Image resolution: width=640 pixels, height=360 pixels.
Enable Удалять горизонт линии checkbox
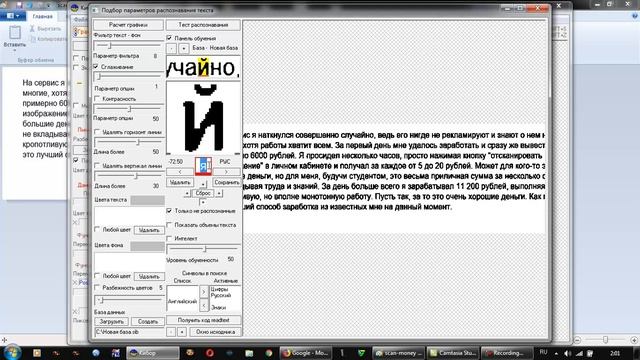[97, 132]
